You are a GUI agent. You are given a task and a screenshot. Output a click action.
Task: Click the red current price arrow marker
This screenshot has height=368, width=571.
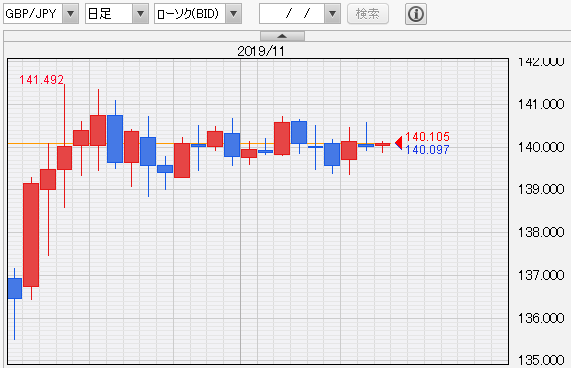[399, 143]
